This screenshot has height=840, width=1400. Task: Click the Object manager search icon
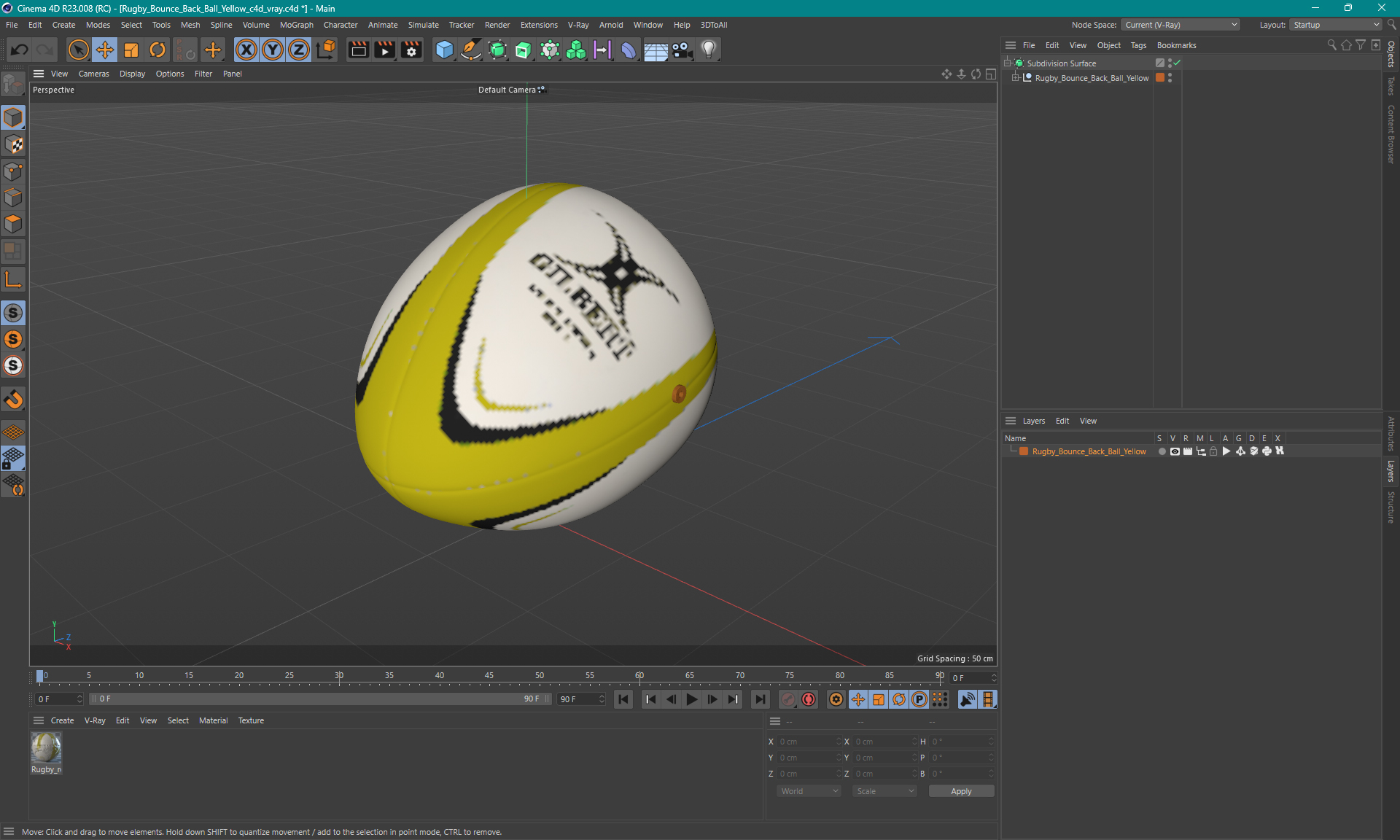(x=1332, y=45)
